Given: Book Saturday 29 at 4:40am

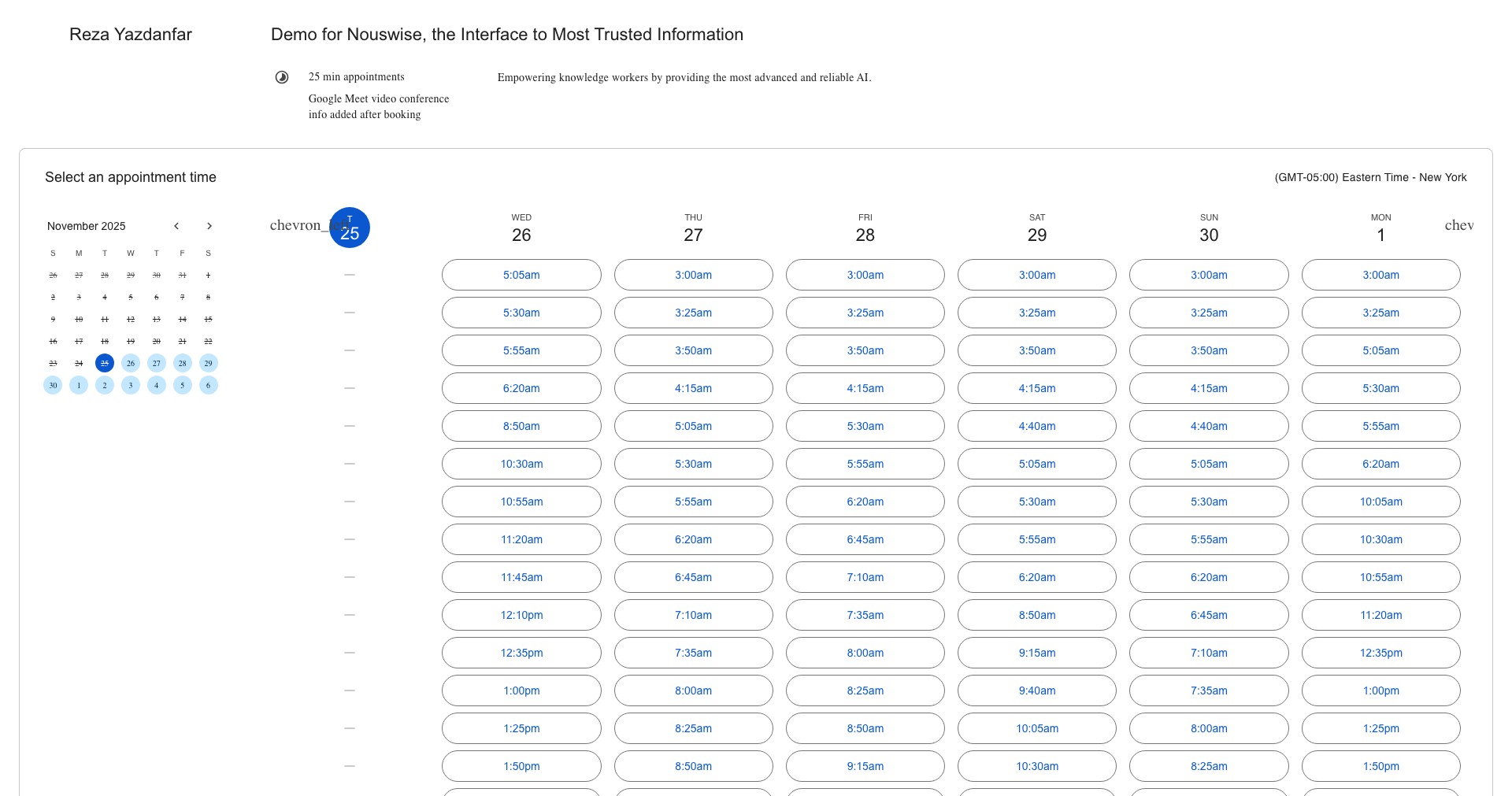Looking at the screenshot, I should 1037,426.
